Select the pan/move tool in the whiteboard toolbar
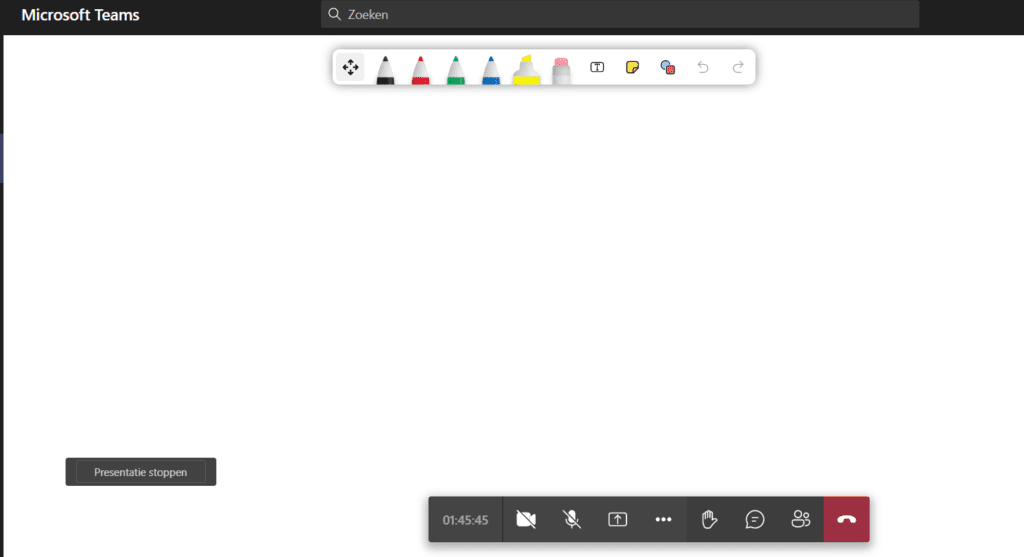 point(351,67)
